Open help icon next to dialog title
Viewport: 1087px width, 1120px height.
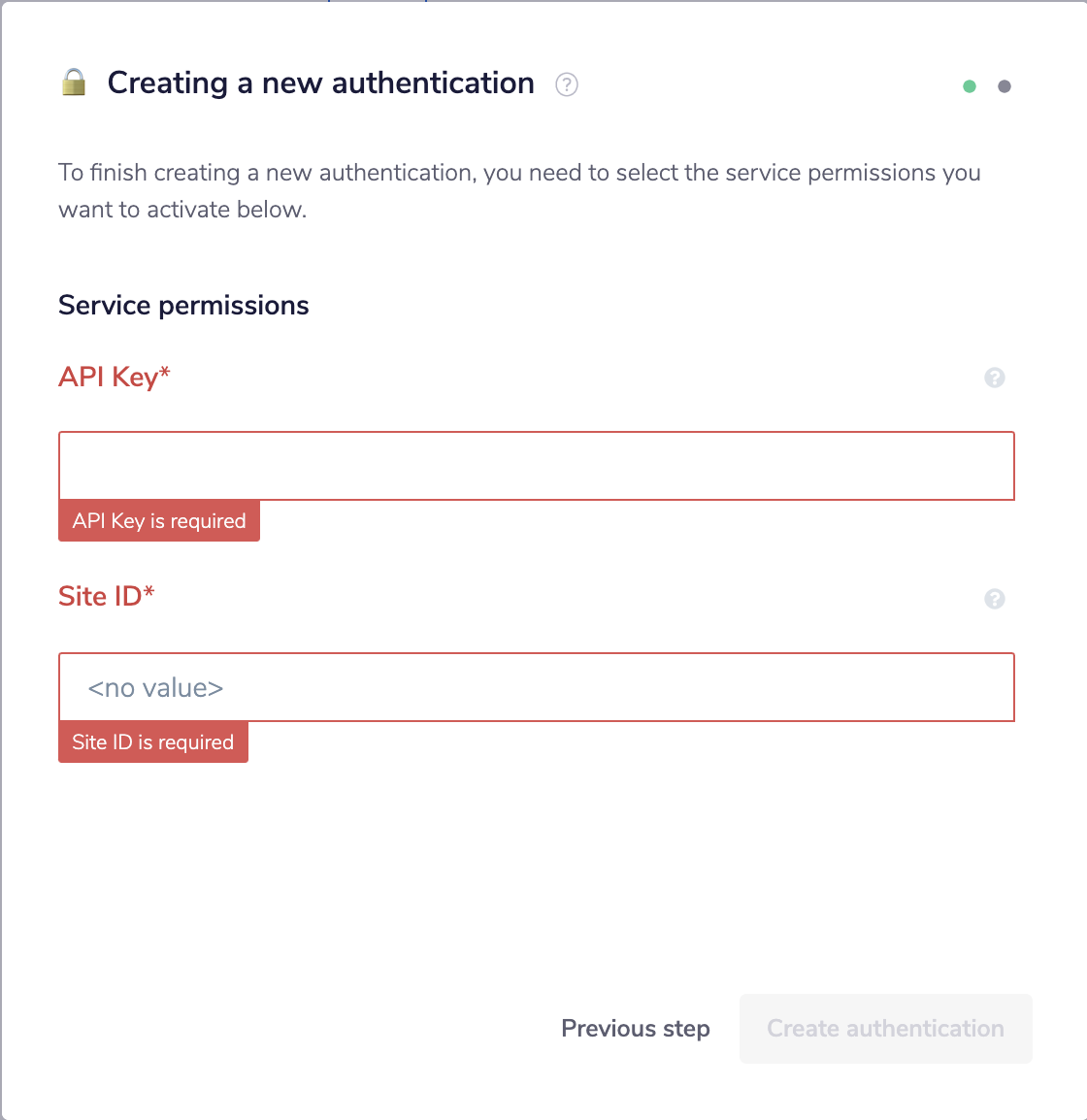pos(567,85)
